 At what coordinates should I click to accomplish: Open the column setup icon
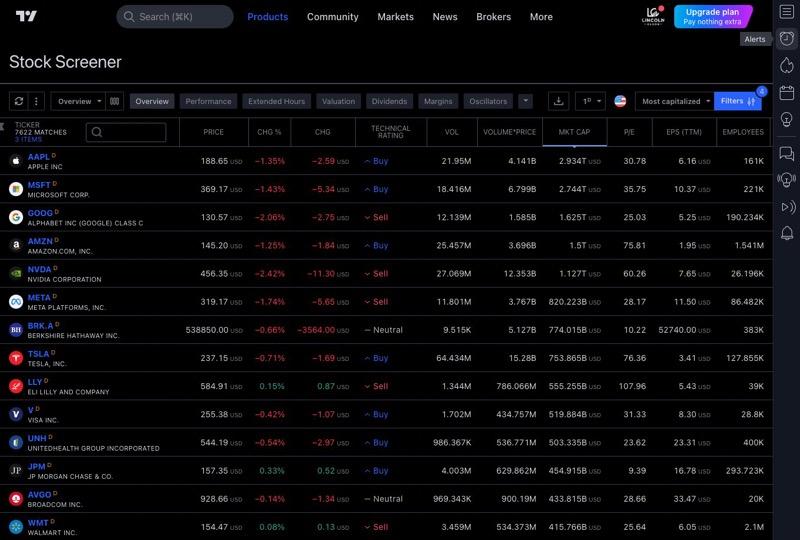coord(115,101)
